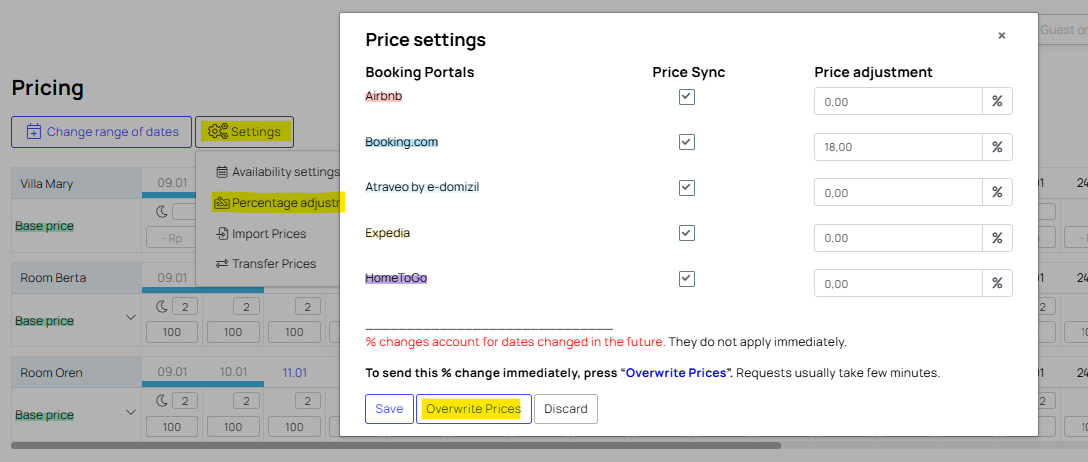Click the Airbnb portal label
The width and height of the screenshot is (1088, 462).
(384, 96)
